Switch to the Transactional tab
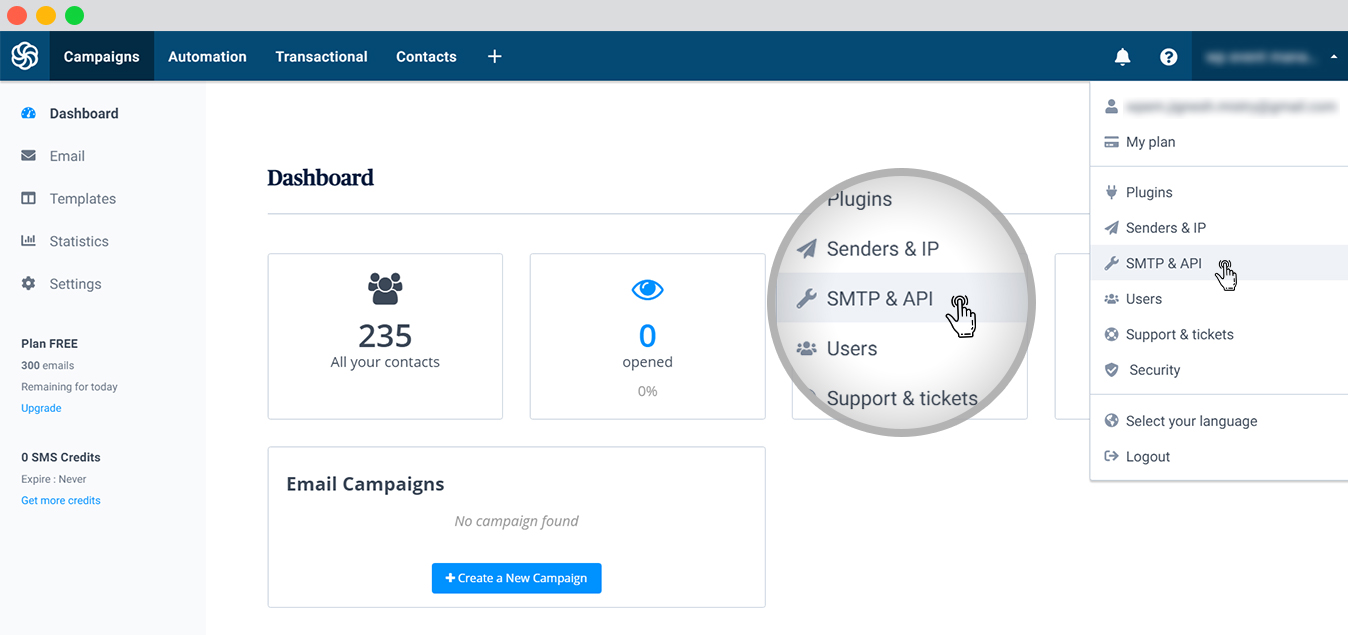Image resolution: width=1348 pixels, height=635 pixels. 321,56
